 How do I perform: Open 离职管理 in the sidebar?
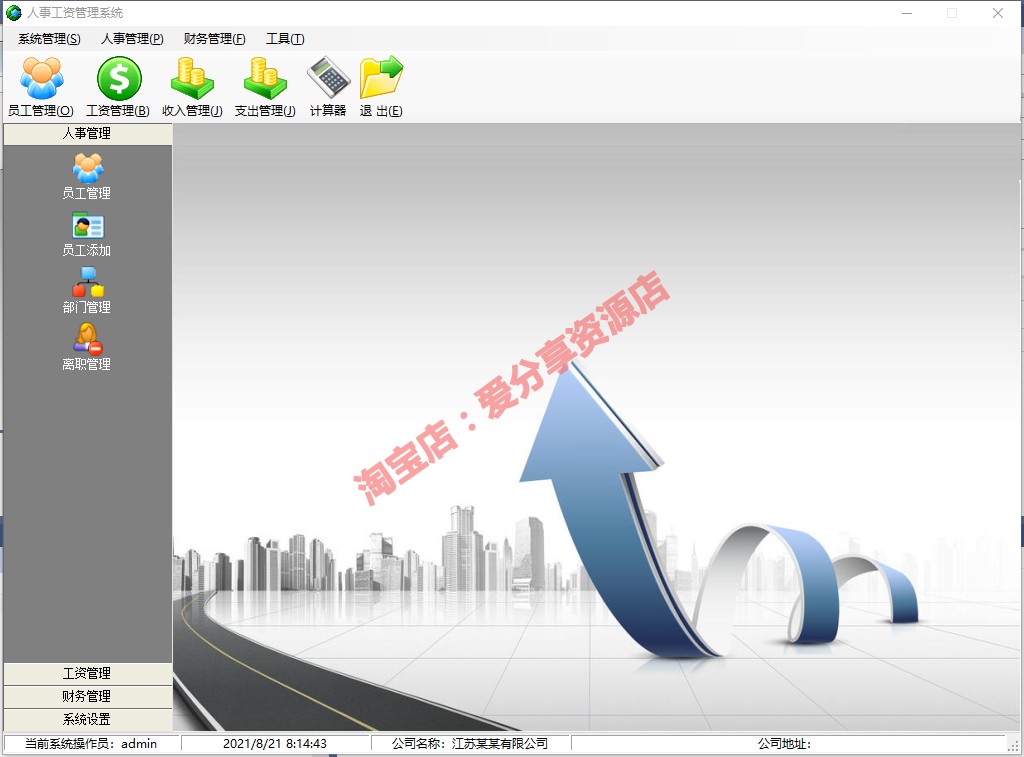87,347
